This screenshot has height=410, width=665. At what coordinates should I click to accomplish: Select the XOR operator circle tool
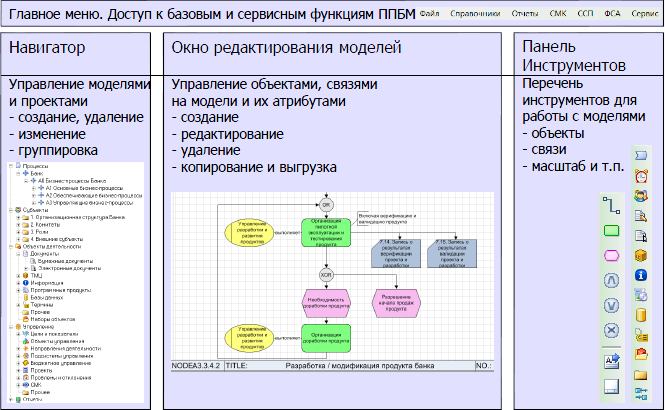click(x=612, y=330)
